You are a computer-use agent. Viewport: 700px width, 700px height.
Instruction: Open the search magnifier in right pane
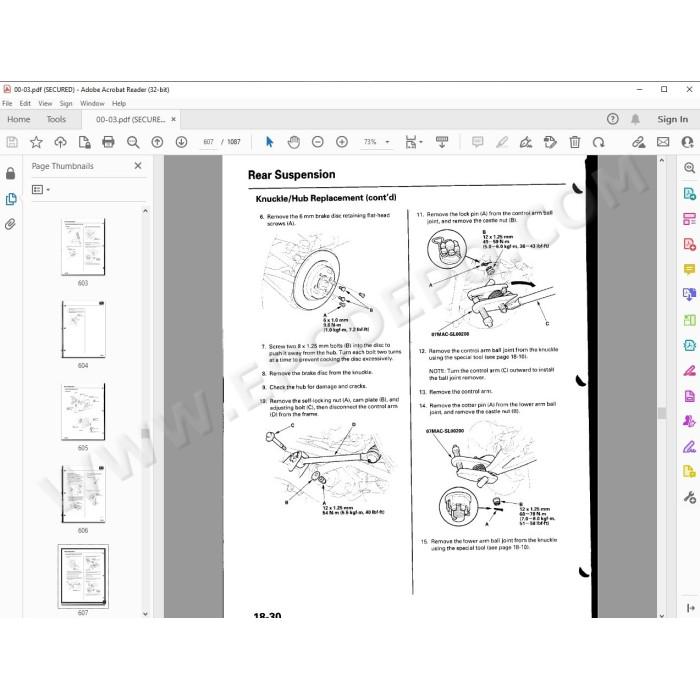(689, 168)
